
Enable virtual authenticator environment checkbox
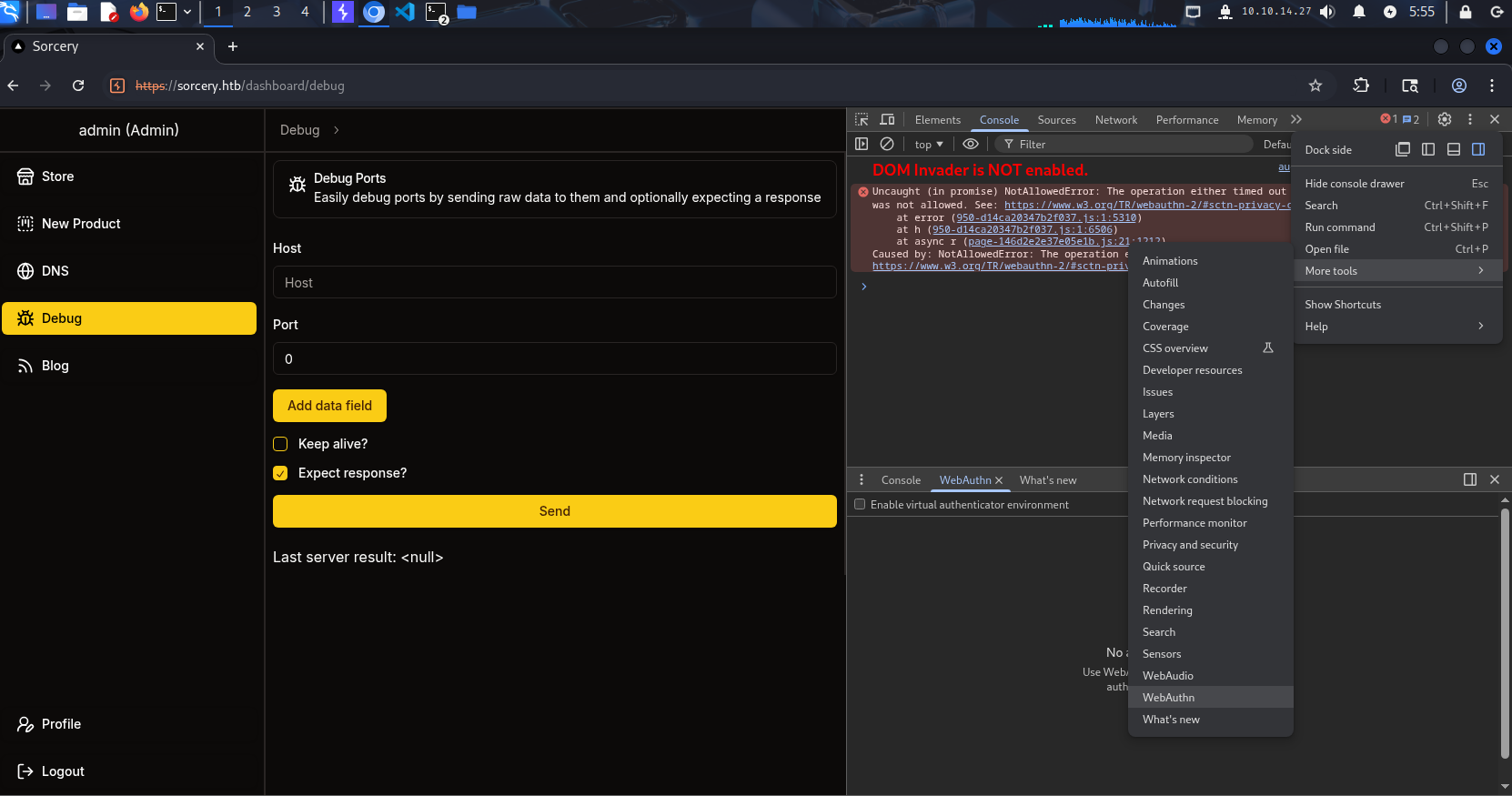point(860,504)
